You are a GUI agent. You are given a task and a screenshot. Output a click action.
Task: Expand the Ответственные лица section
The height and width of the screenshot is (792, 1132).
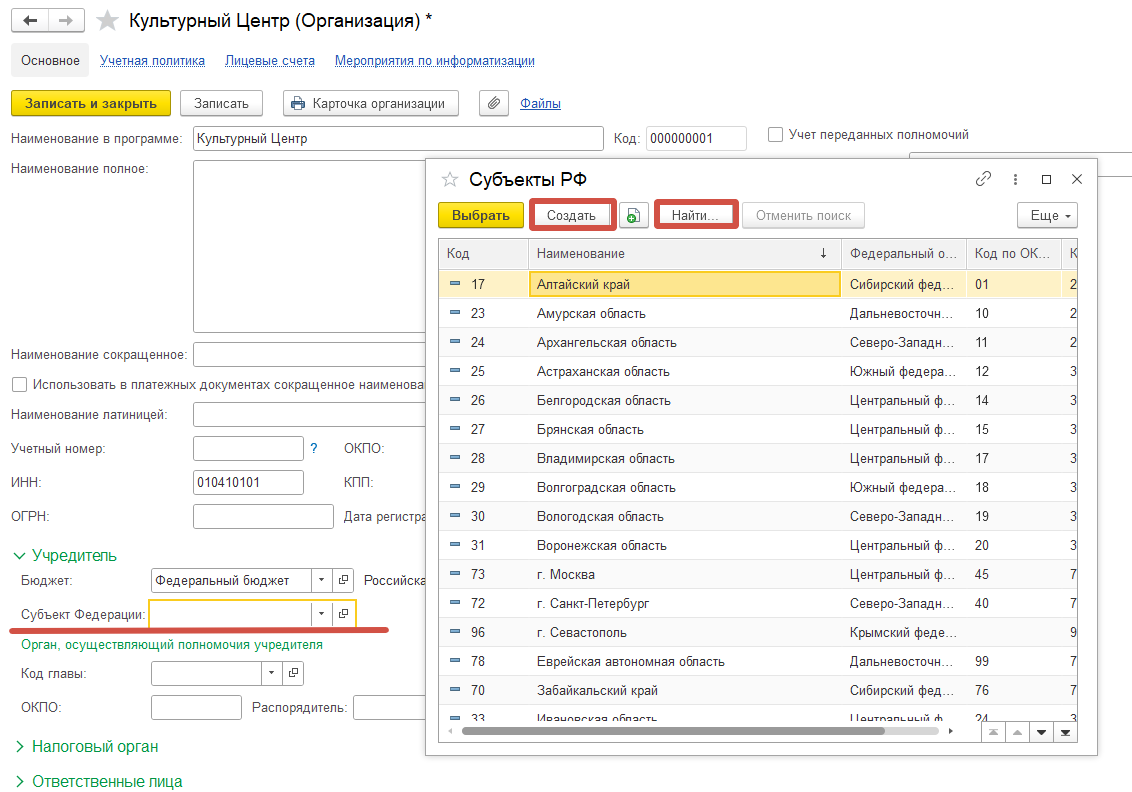coord(99,781)
